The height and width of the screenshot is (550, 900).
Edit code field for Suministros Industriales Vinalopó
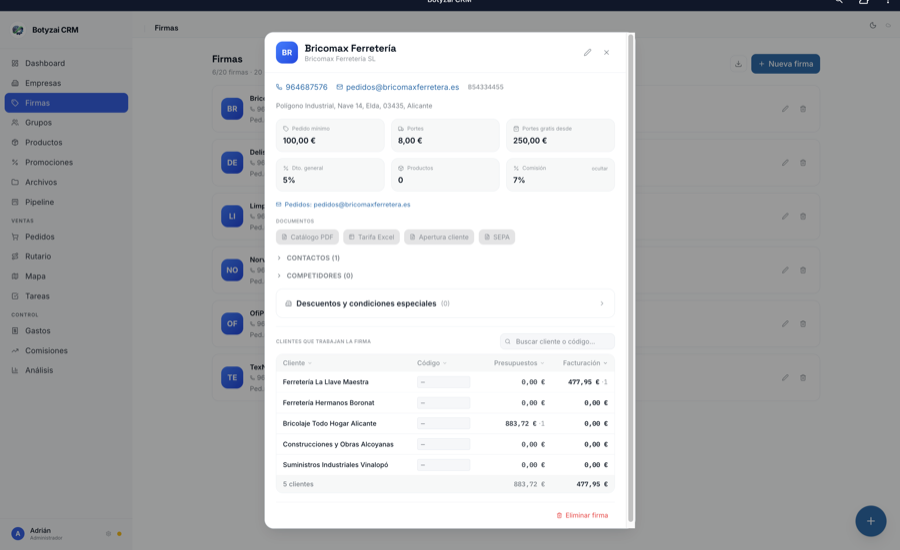pos(443,464)
